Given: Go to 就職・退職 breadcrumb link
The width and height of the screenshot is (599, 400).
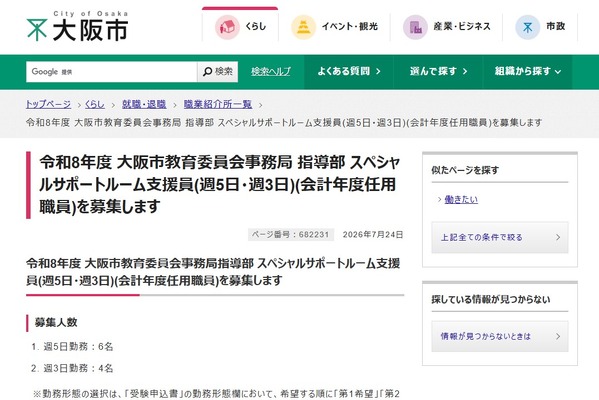Looking at the screenshot, I should click(x=144, y=104).
